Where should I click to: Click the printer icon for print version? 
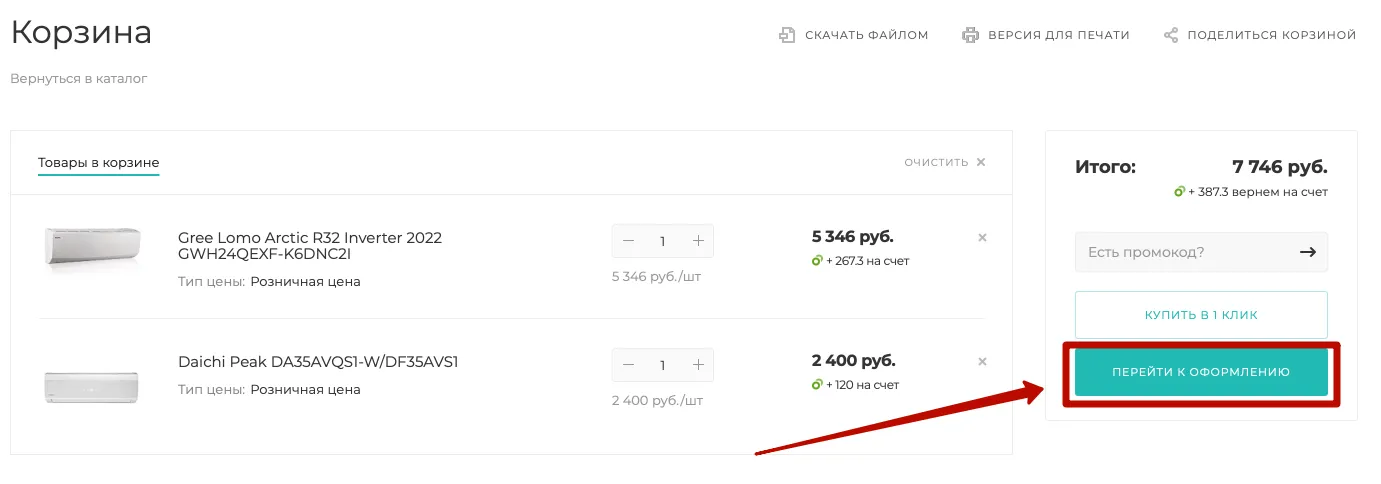click(970, 35)
